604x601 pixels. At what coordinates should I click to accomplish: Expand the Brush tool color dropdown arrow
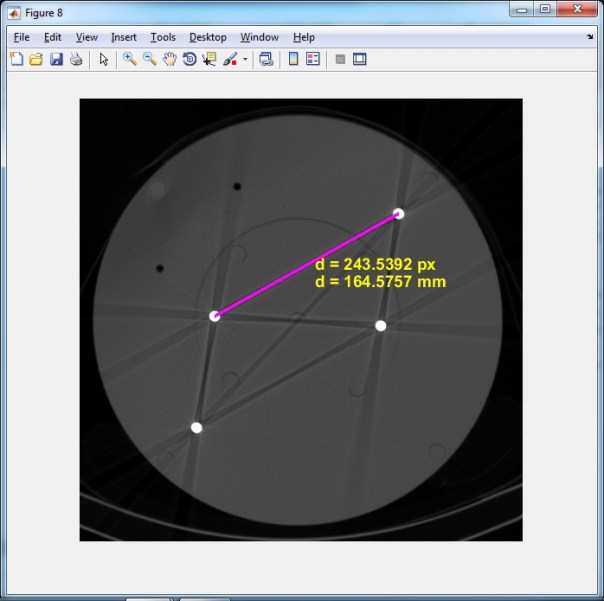pos(245,60)
